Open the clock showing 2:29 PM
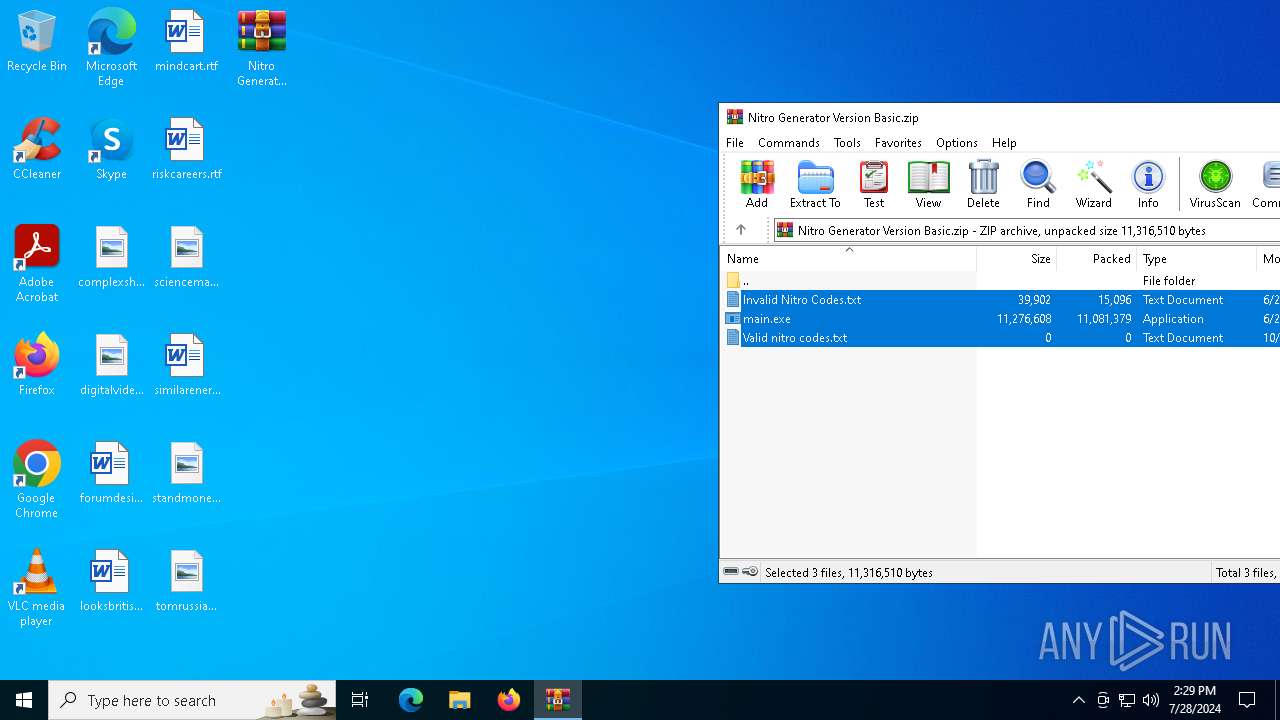This screenshot has width=1280, height=720. pos(1196,700)
